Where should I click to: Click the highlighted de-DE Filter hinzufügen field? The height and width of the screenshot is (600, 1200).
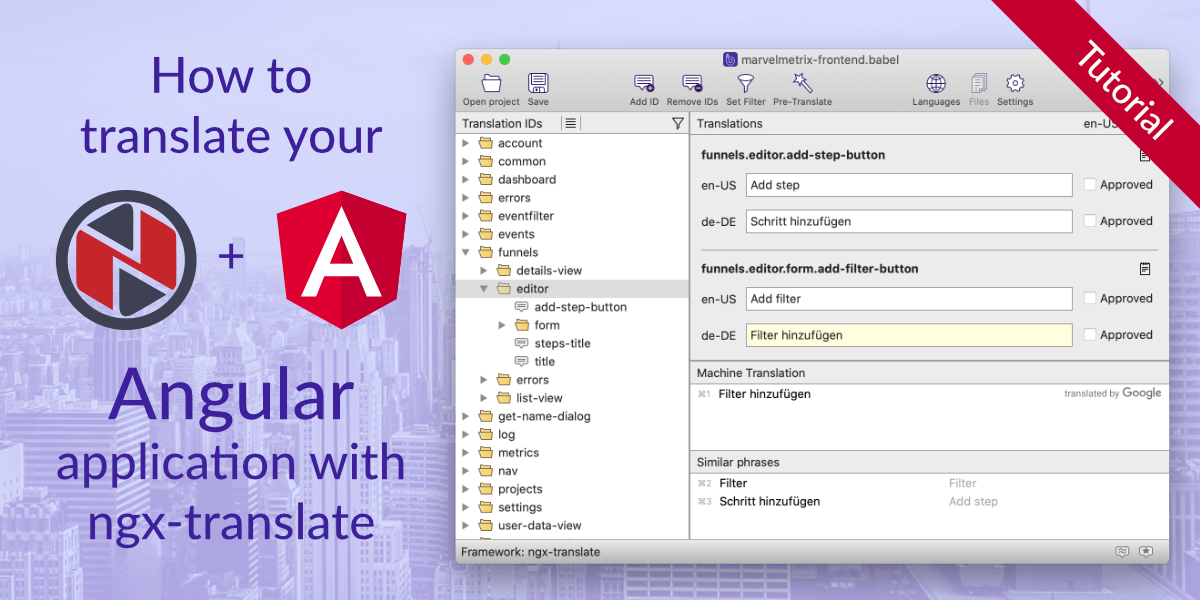(x=909, y=335)
